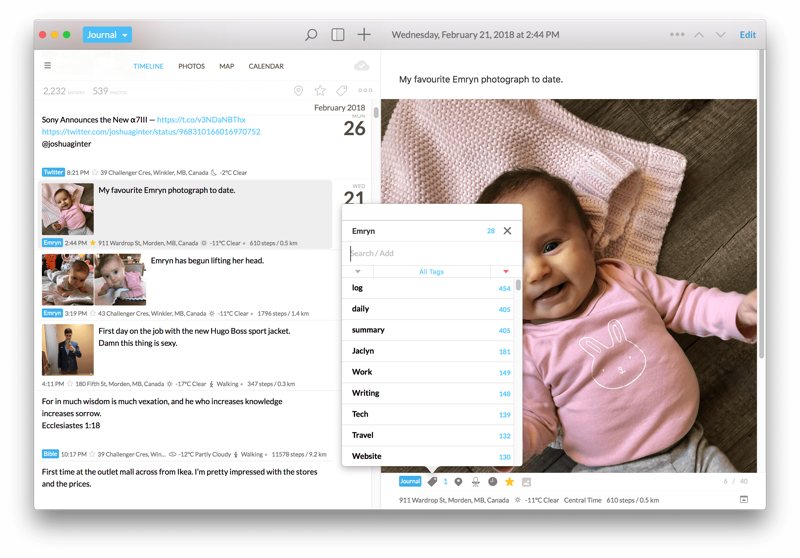
Task: Click the activity chair icon in entry footer
Action: (x=476, y=481)
